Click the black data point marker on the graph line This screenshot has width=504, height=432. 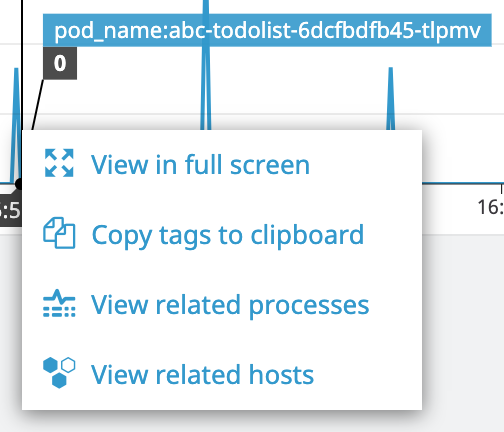(19, 184)
